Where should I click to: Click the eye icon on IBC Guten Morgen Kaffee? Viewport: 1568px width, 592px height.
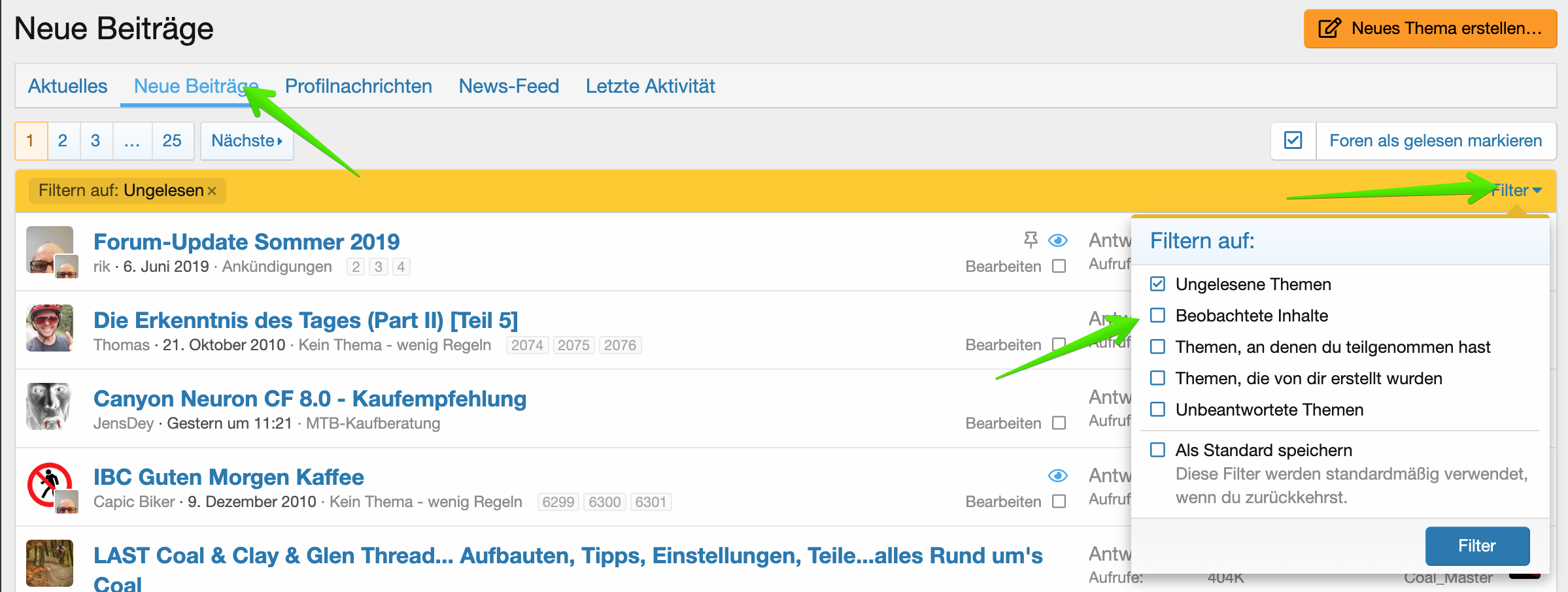1057,476
